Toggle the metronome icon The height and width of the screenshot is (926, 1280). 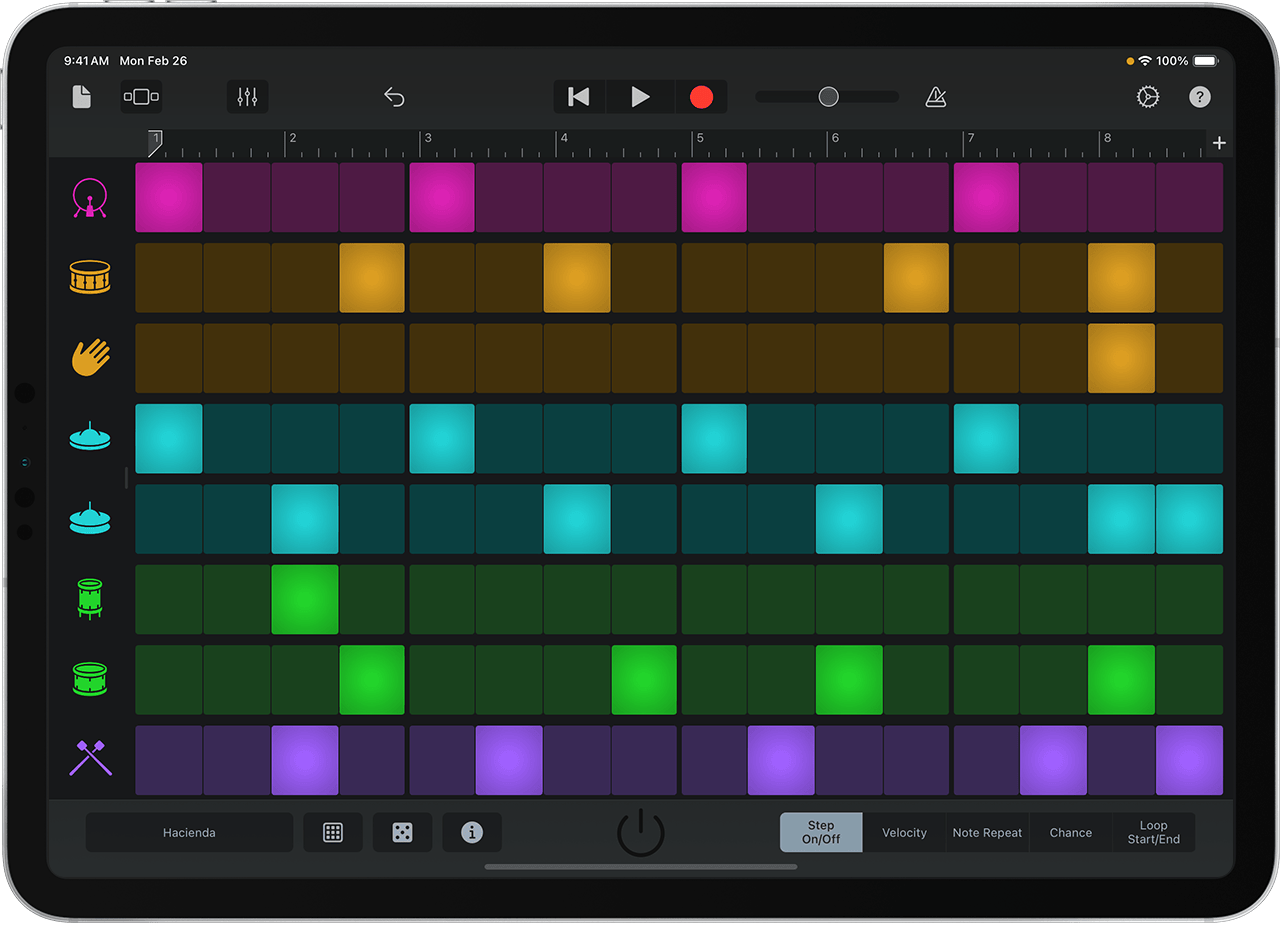point(936,97)
